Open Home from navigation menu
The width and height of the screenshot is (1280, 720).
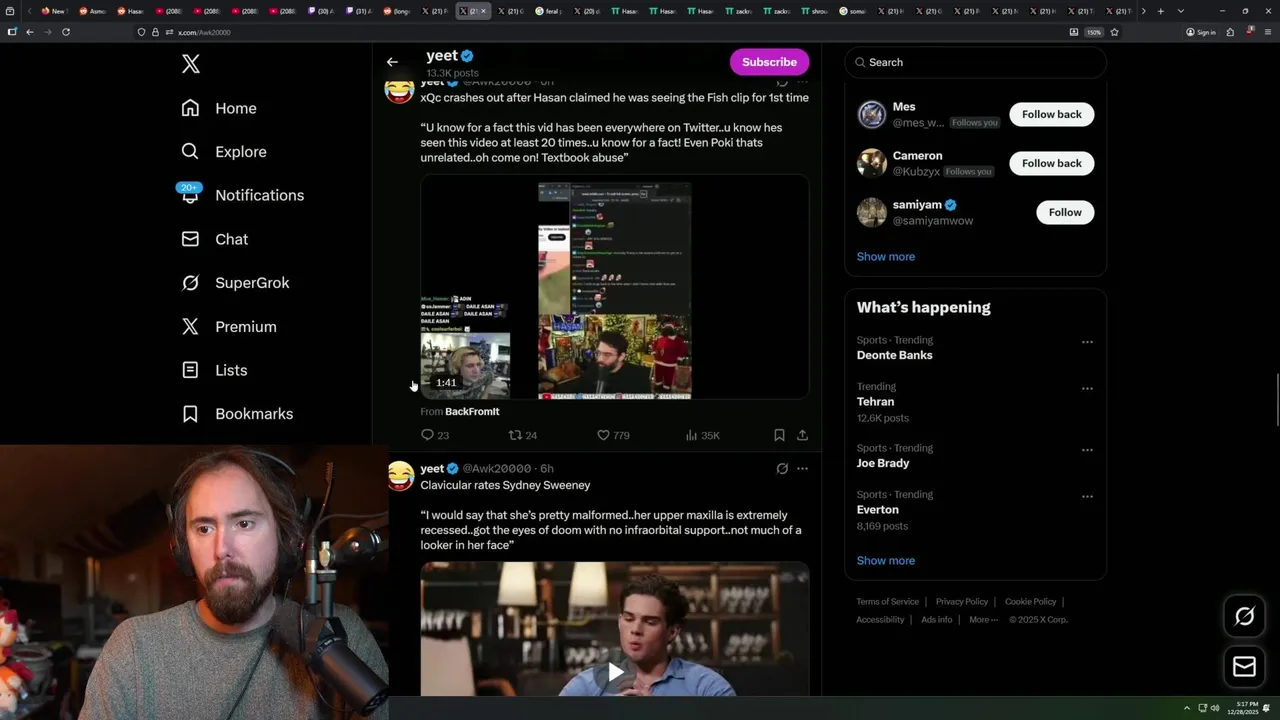coord(236,108)
